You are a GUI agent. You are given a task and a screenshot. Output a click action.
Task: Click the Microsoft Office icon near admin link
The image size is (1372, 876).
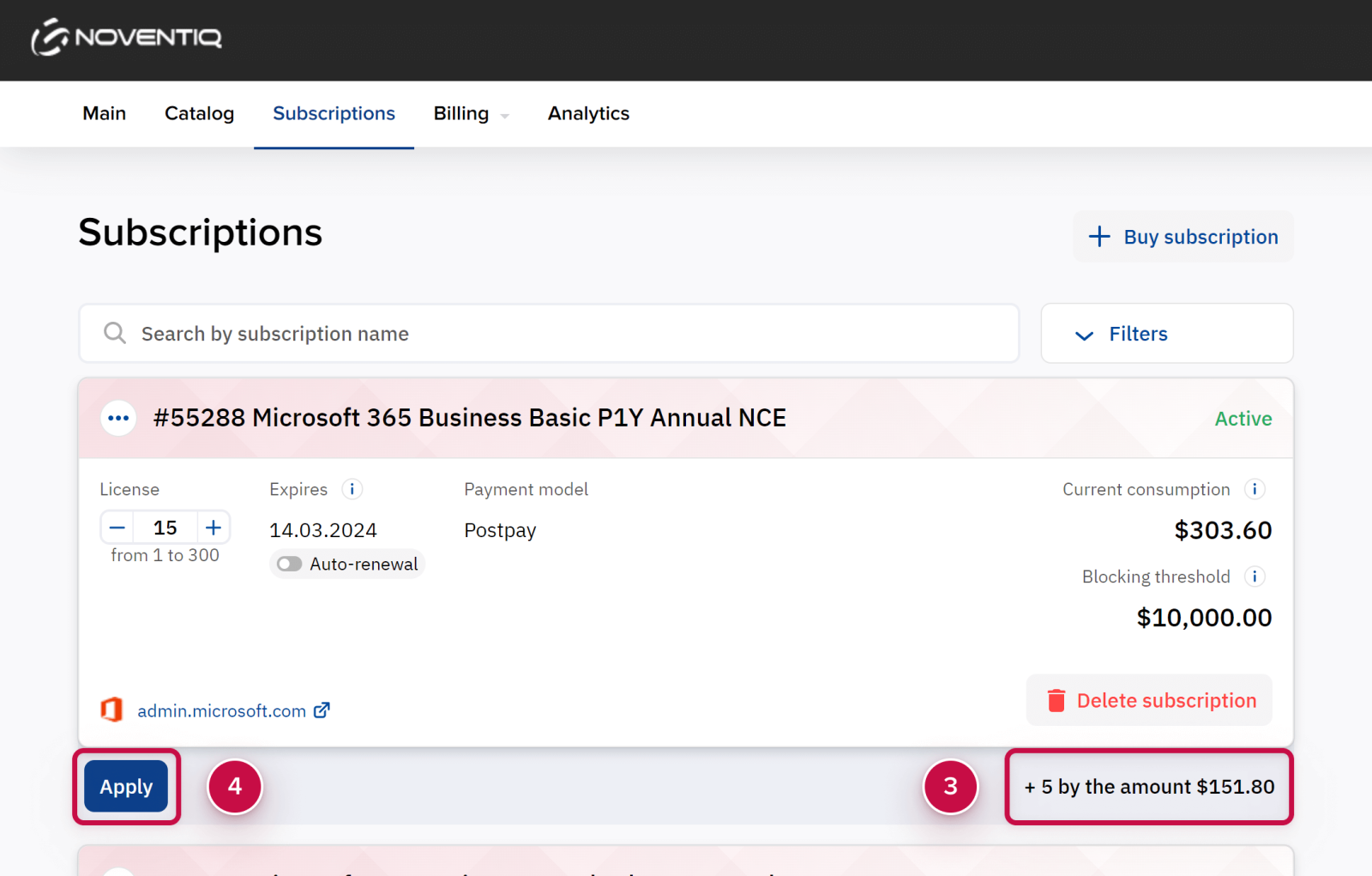pyautogui.click(x=111, y=710)
